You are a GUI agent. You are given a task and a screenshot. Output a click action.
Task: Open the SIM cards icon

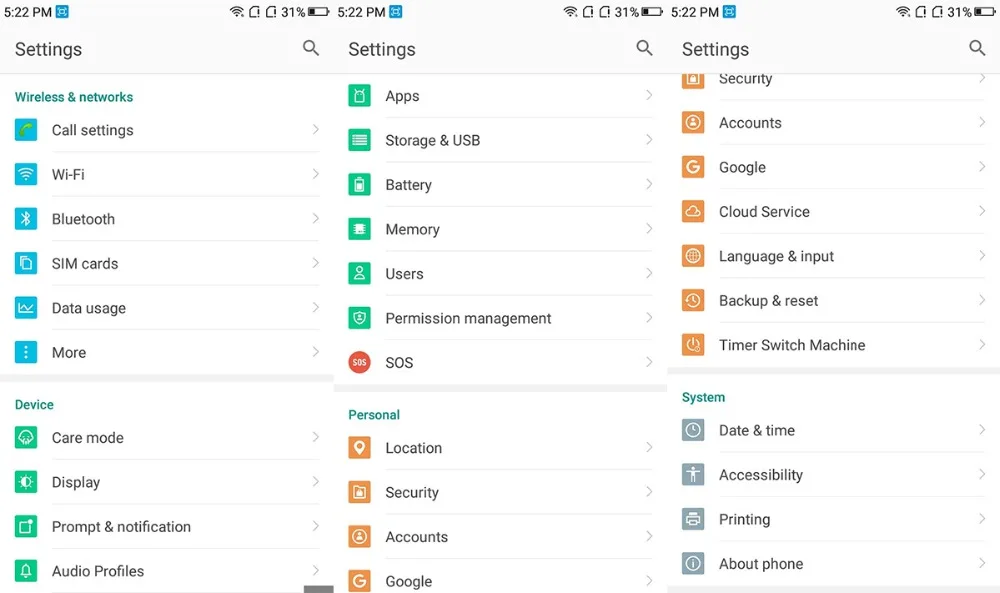(x=26, y=263)
